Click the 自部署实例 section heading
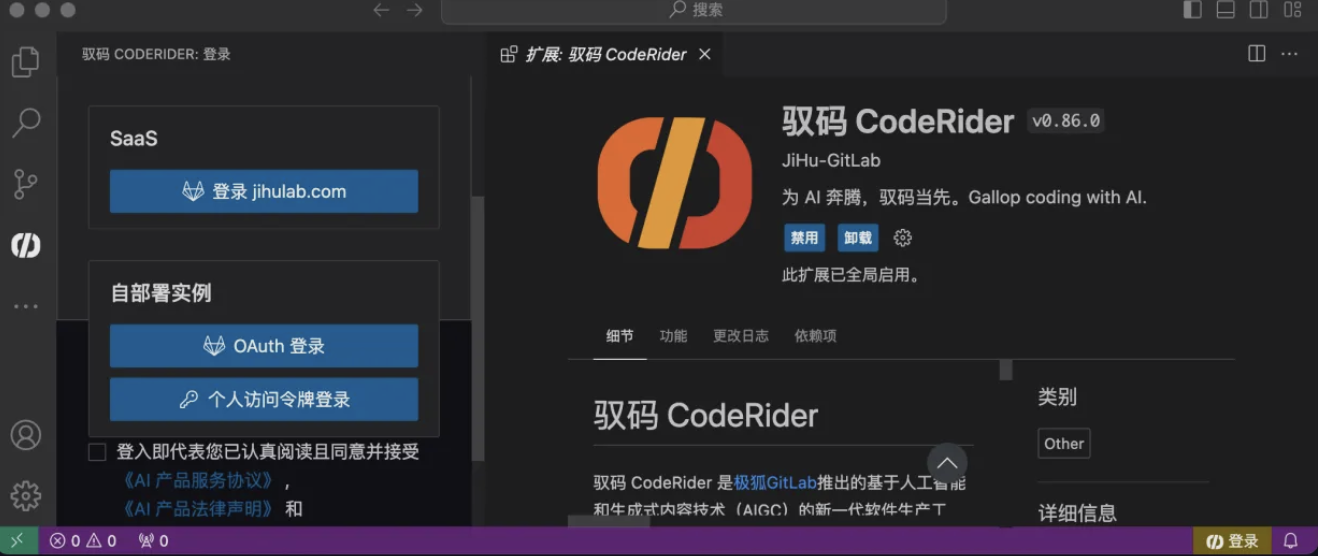The width and height of the screenshot is (1318, 556). 161,293
